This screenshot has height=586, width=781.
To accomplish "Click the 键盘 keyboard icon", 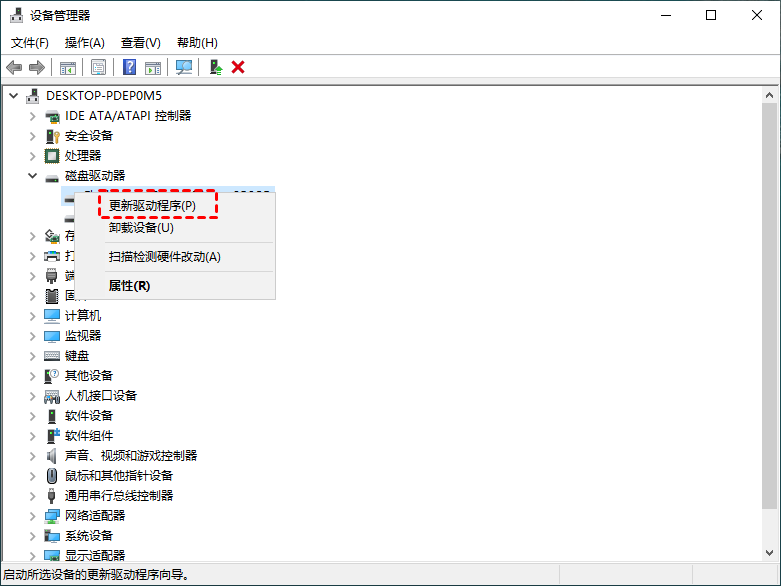I will coord(52,356).
